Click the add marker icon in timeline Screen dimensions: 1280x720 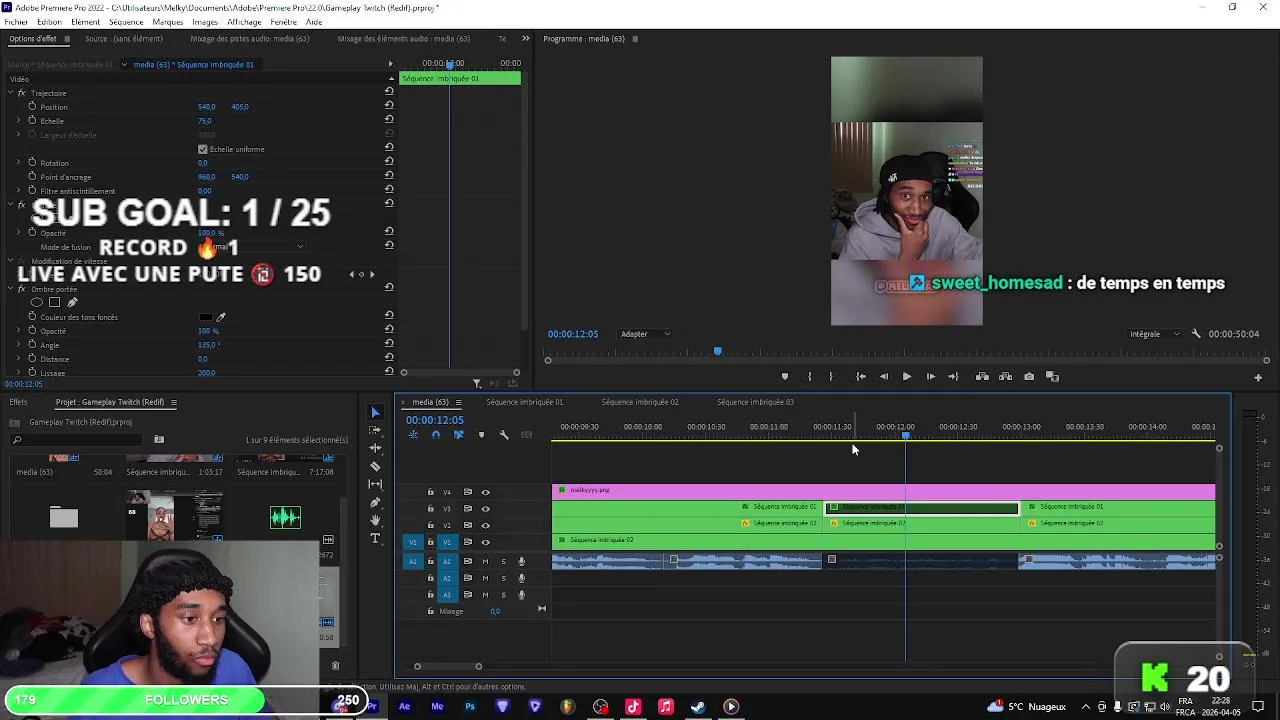[481, 435]
